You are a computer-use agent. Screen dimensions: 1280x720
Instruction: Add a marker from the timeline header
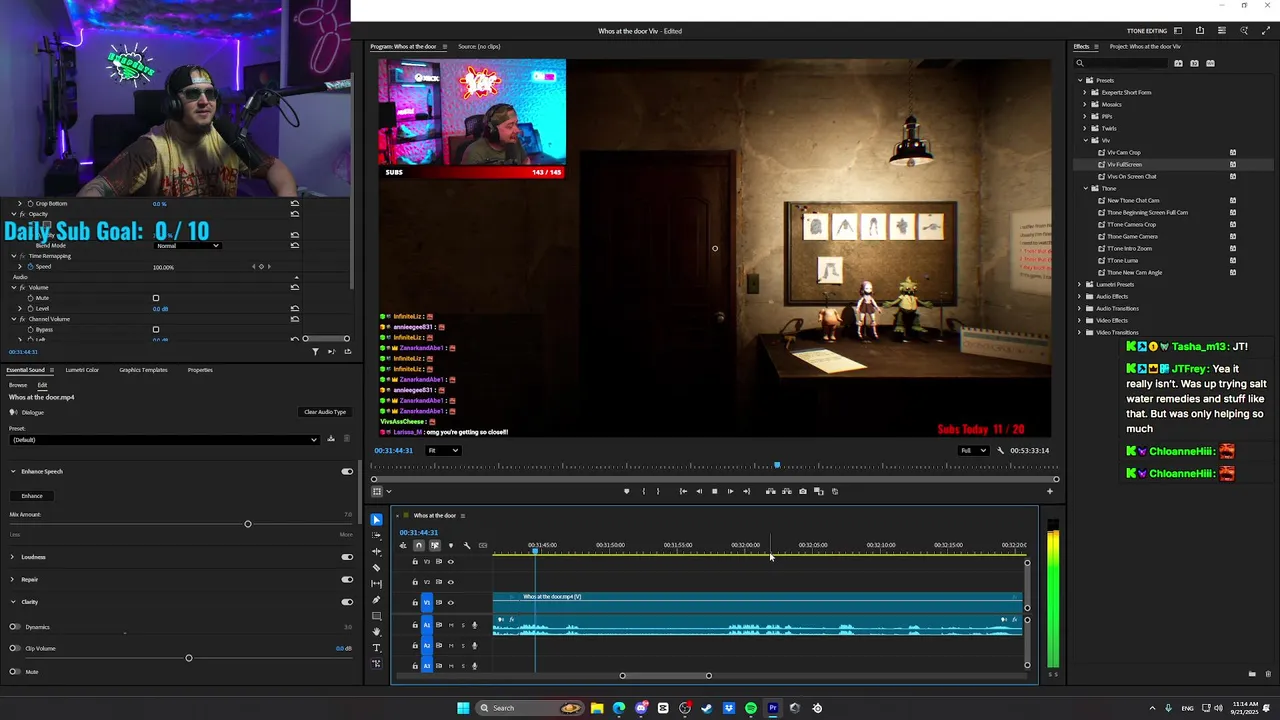450,545
